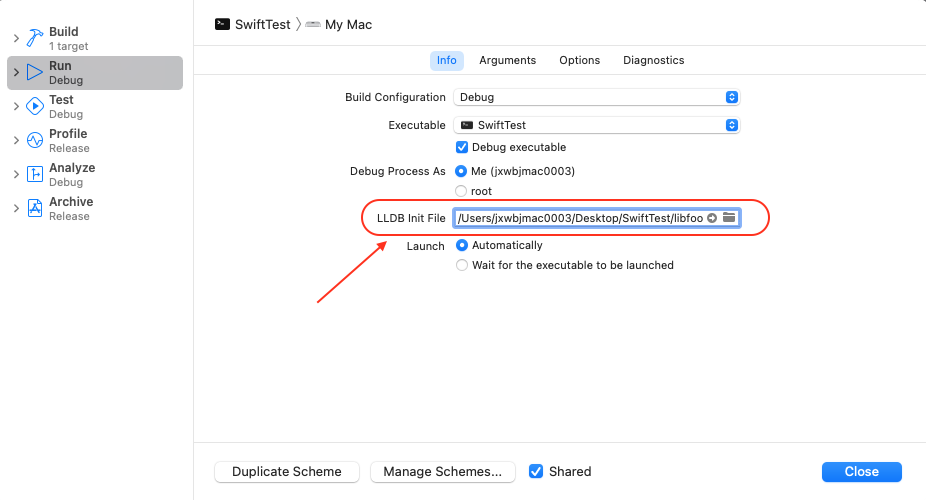Screen dimensions: 926x500
Task: Switch to the Arguments tab
Action: 507,60
